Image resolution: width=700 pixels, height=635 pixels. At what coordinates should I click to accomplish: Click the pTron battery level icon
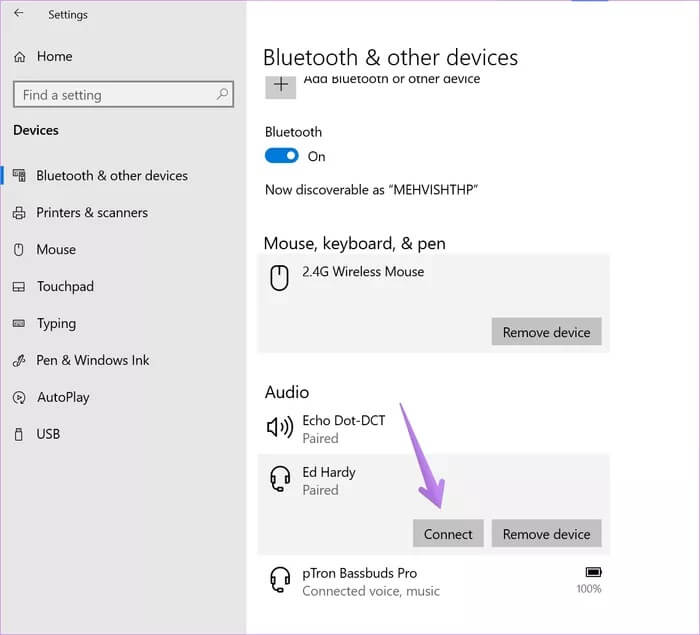[593, 572]
